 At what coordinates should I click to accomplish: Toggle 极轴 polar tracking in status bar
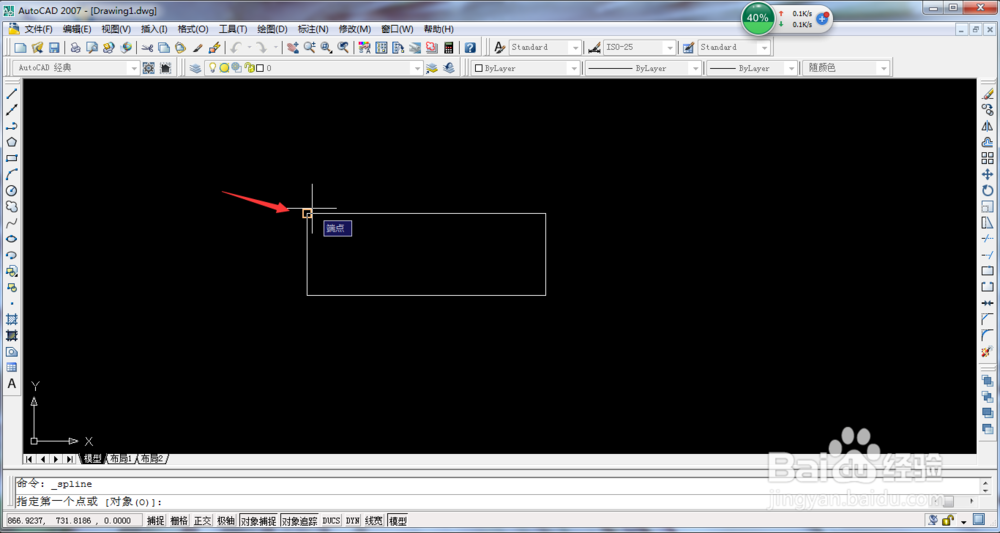click(226, 521)
